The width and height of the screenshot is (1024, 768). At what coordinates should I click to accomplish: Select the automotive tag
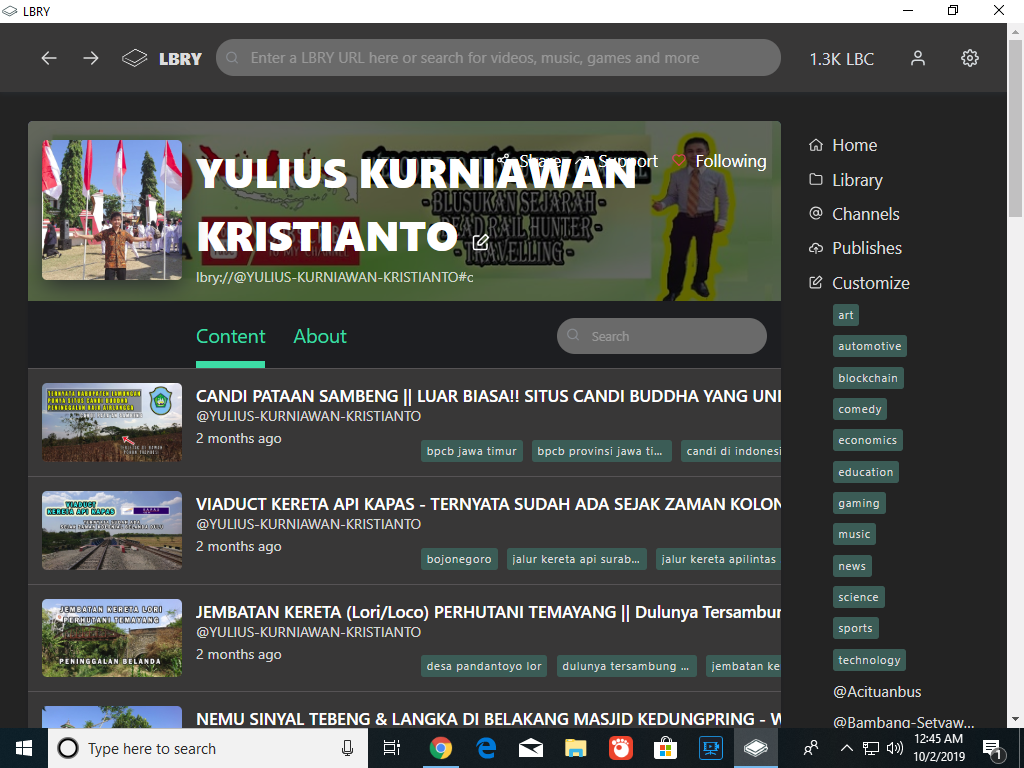pyautogui.click(x=870, y=346)
